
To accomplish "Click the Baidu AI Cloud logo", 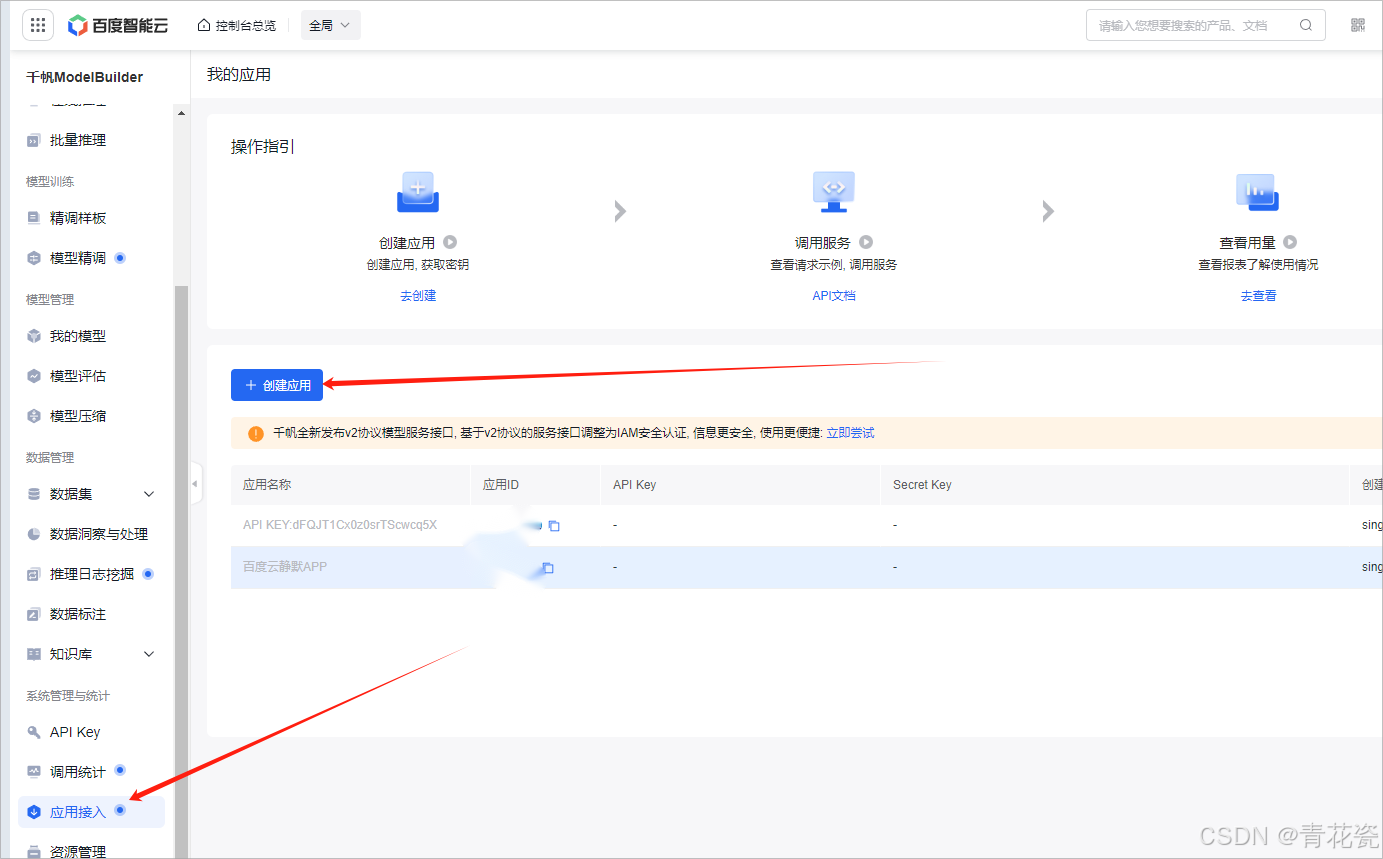I will (118, 26).
